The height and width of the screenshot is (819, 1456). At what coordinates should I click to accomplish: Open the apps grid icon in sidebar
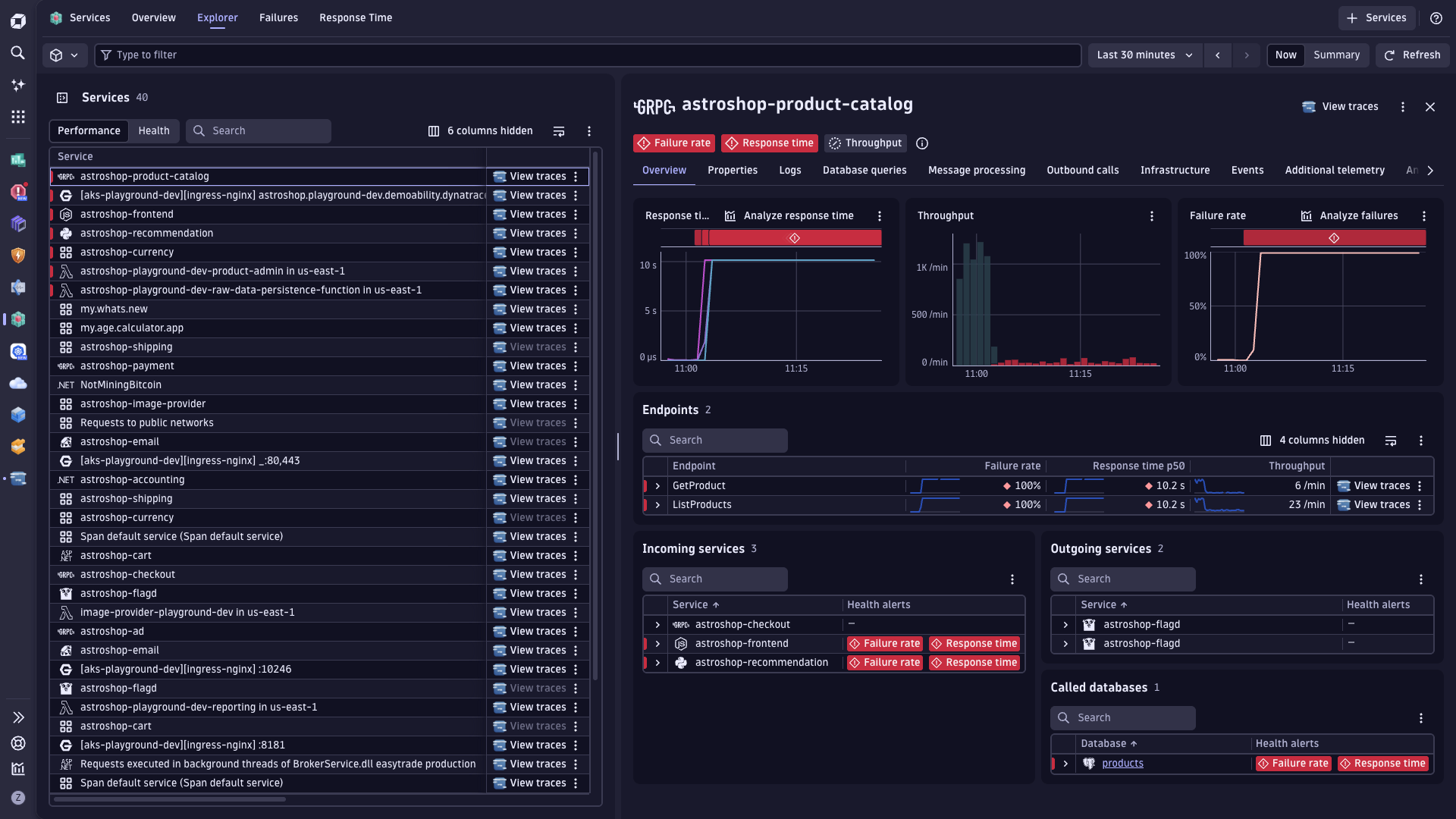tap(18, 117)
